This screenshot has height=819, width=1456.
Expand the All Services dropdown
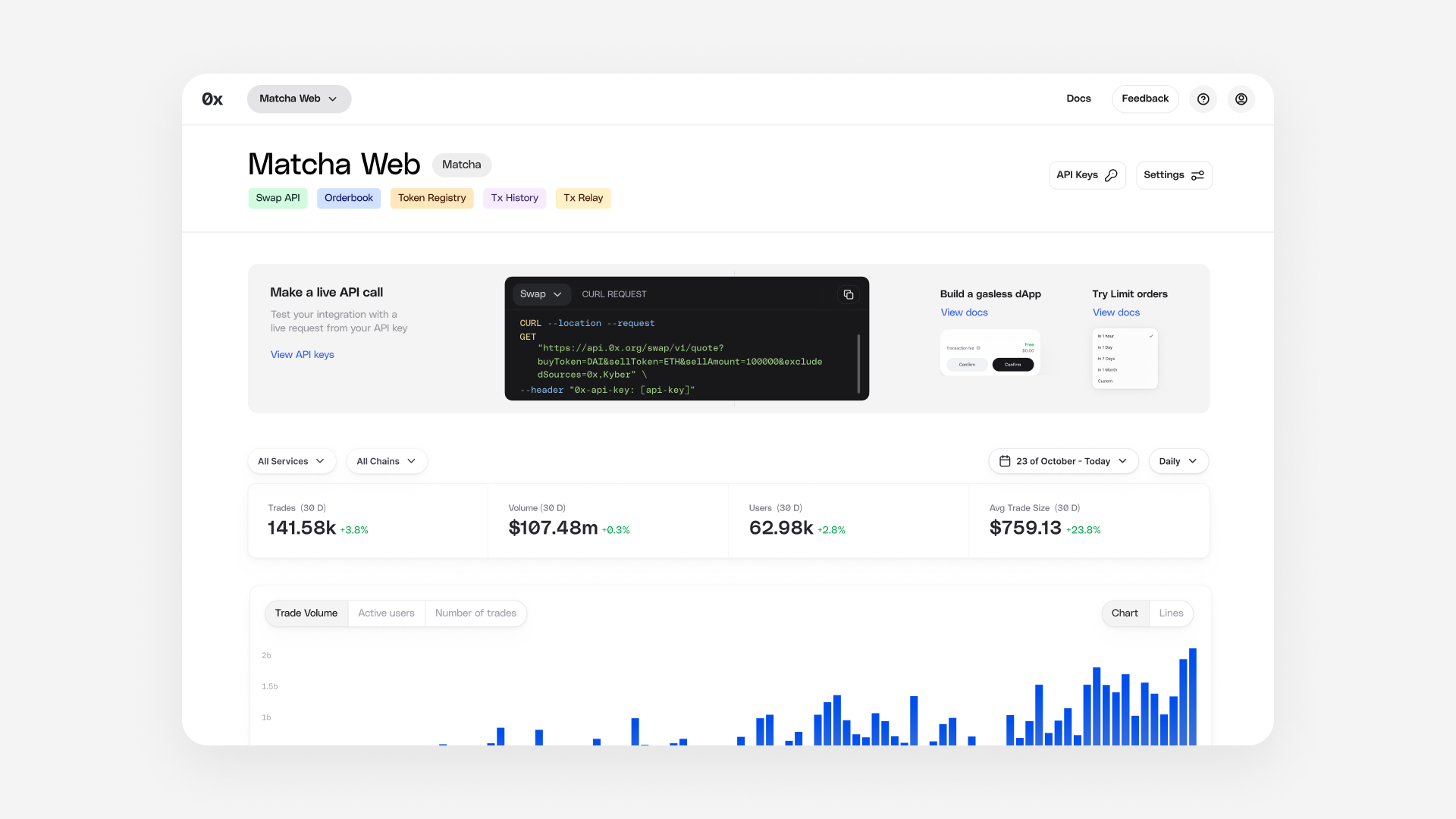[x=291, y=460]
